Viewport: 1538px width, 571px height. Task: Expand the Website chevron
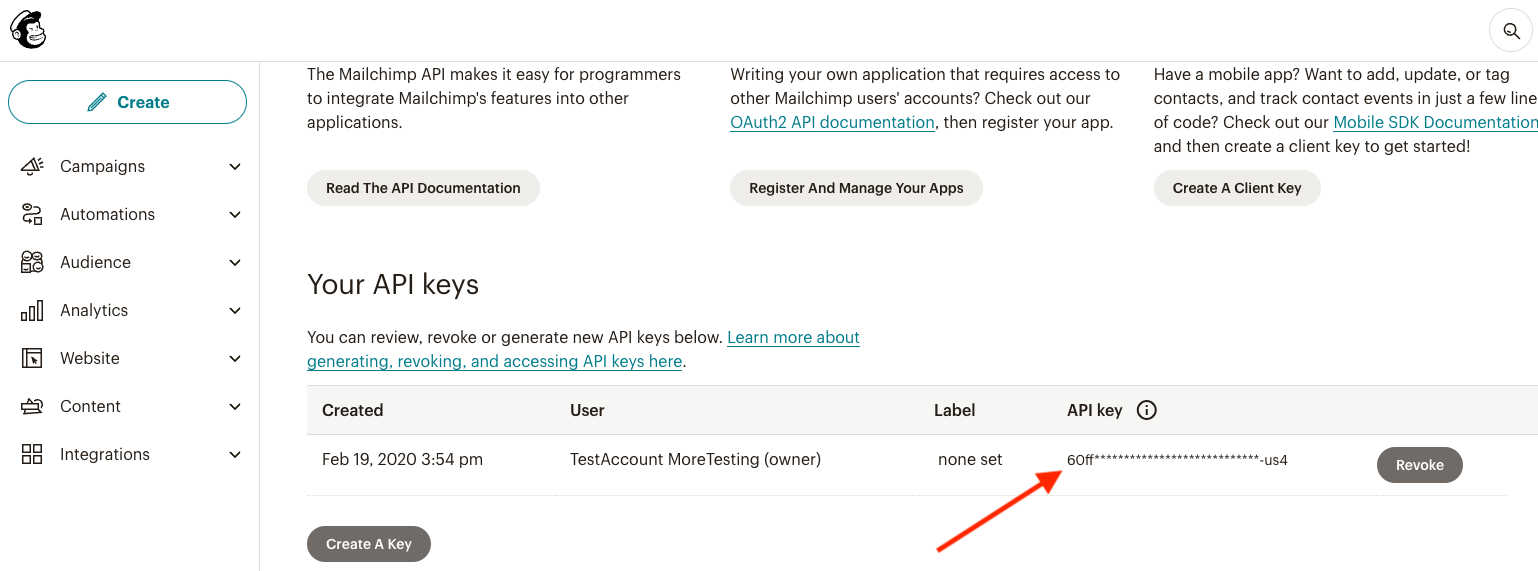coord(235,358)
